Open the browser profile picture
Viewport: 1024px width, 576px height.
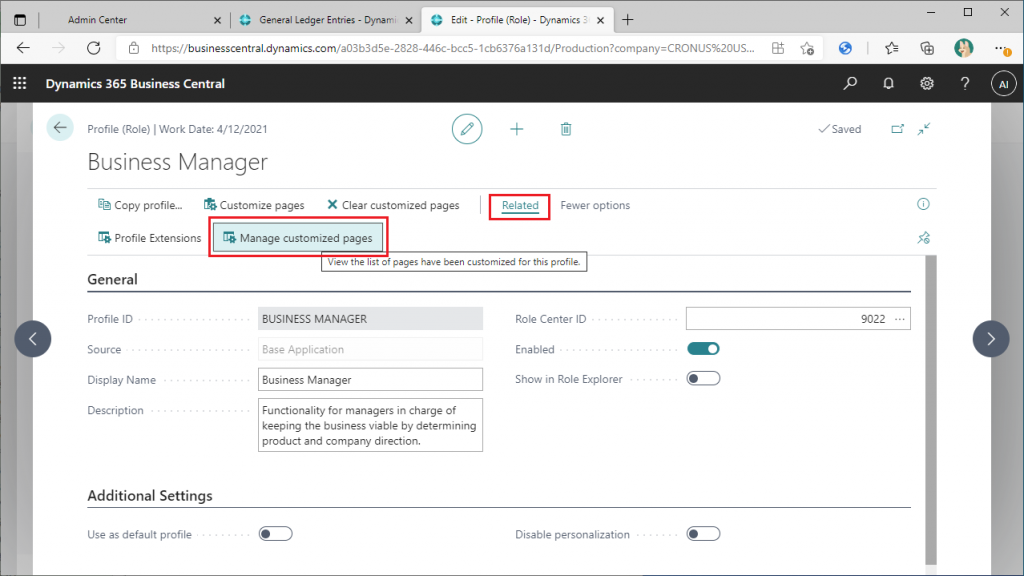coord(963,48)
